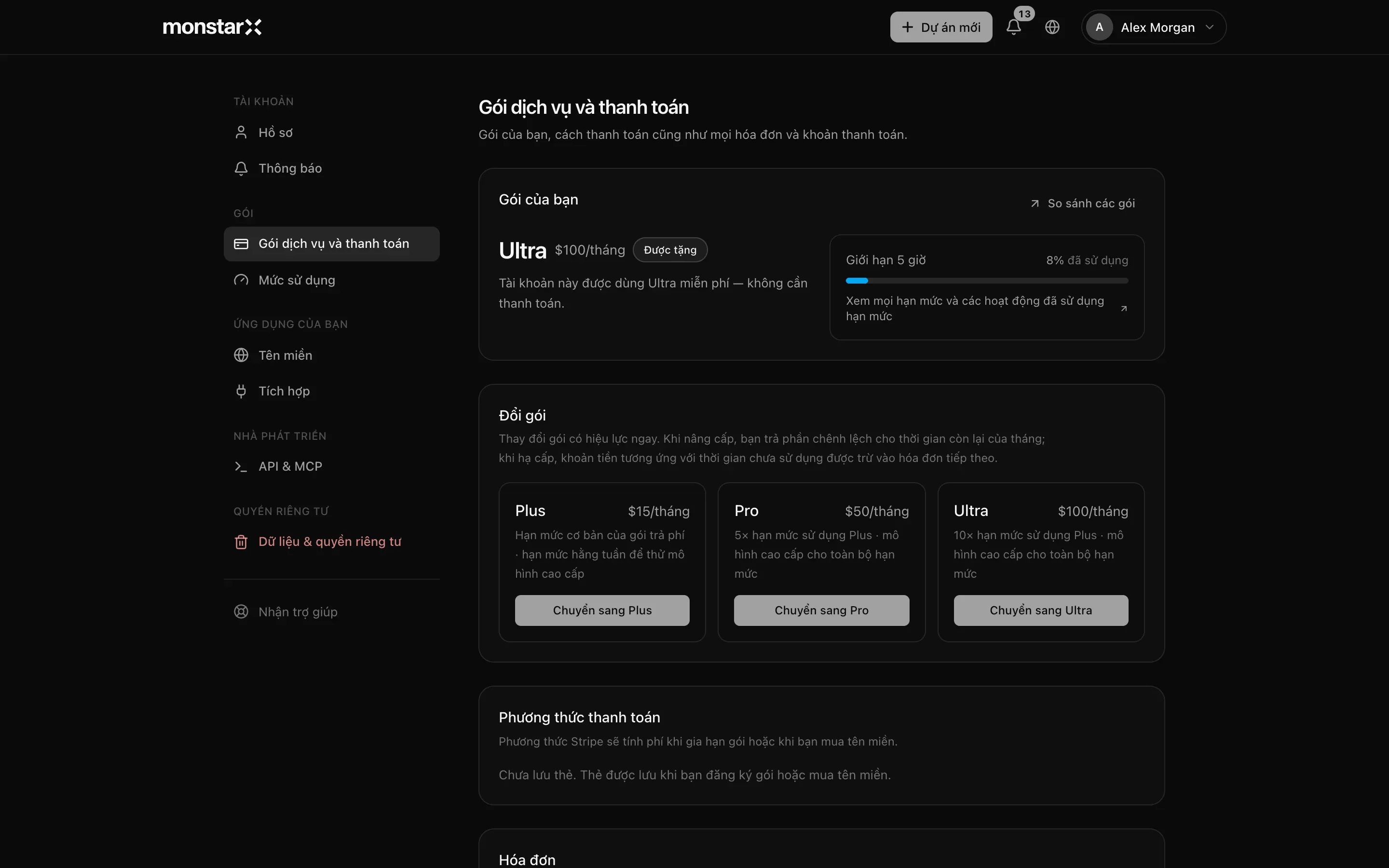Screen dimensions: 1389x868
Task: Open the notifications bell icon
Action: point(1014,27)
